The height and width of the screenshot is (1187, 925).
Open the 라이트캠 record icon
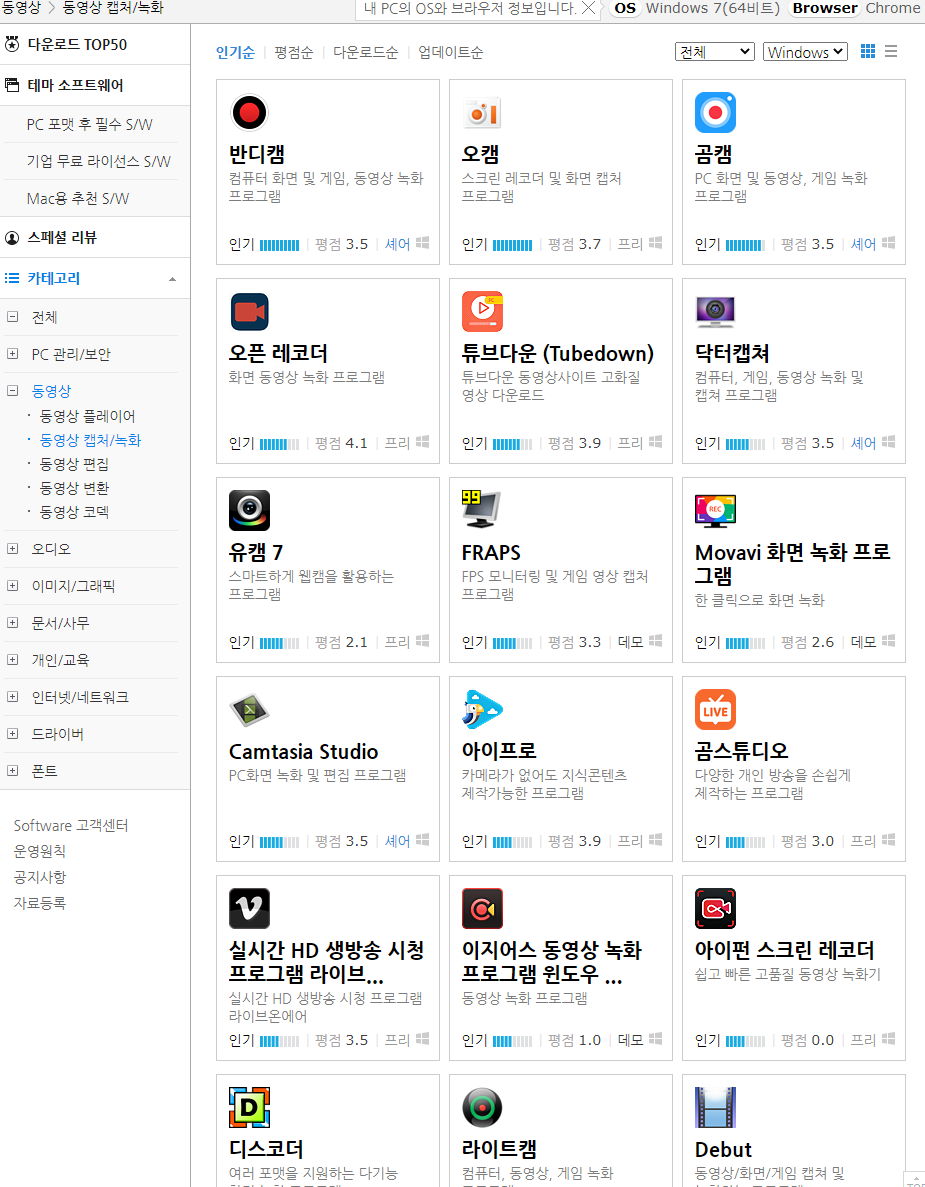[x=482, y=1108]
